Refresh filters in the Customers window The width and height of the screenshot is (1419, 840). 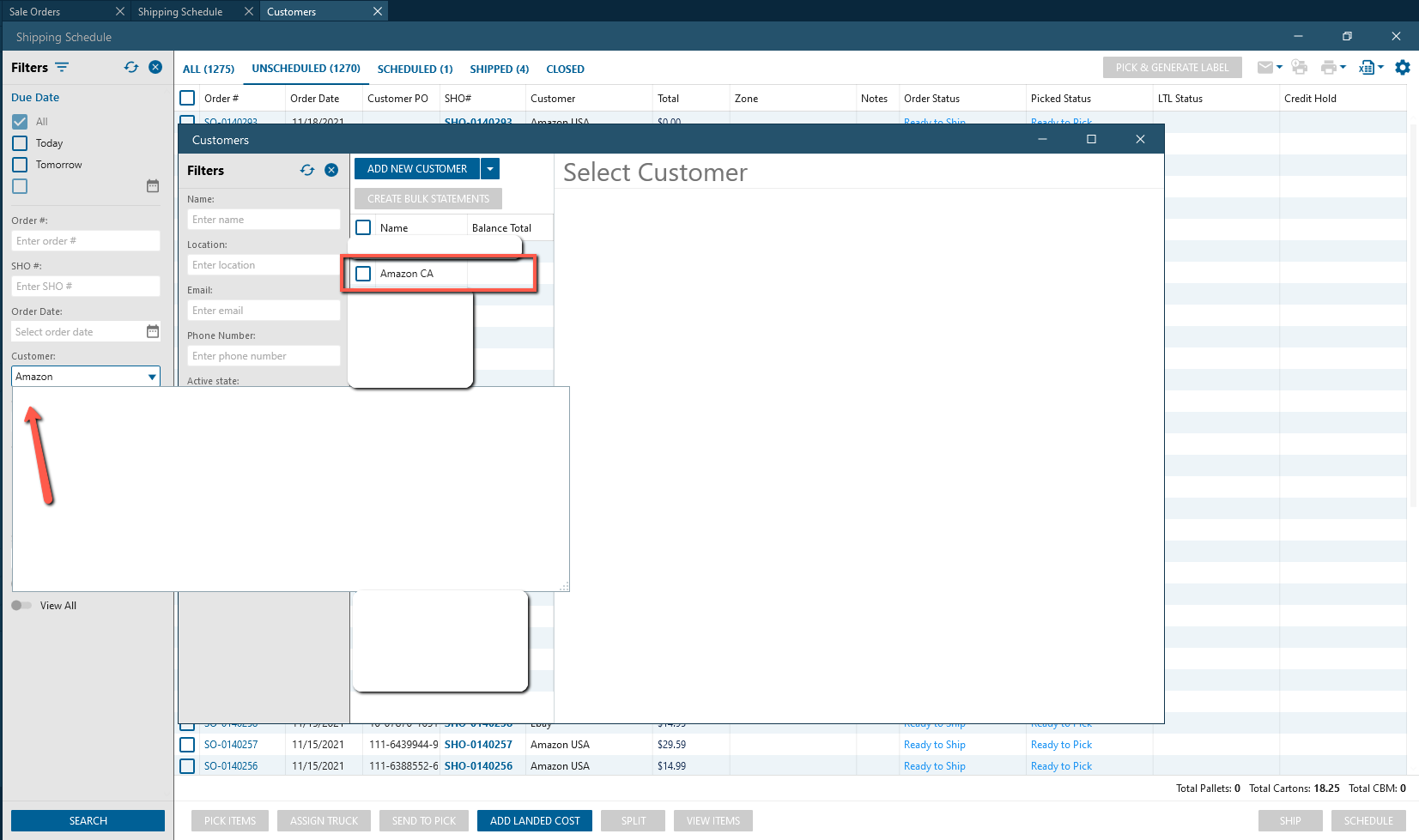coord(307,170)
